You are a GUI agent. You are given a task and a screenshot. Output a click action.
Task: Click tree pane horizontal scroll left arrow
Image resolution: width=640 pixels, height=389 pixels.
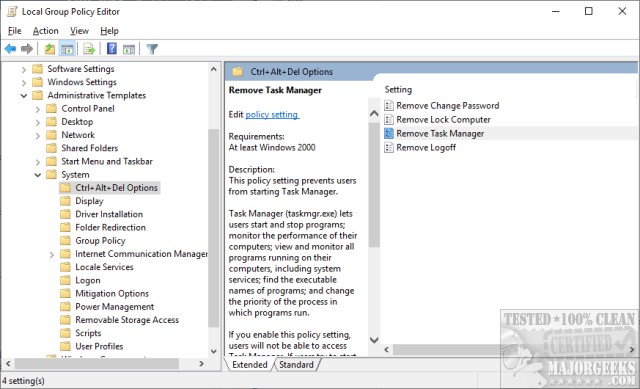[8, 363]
